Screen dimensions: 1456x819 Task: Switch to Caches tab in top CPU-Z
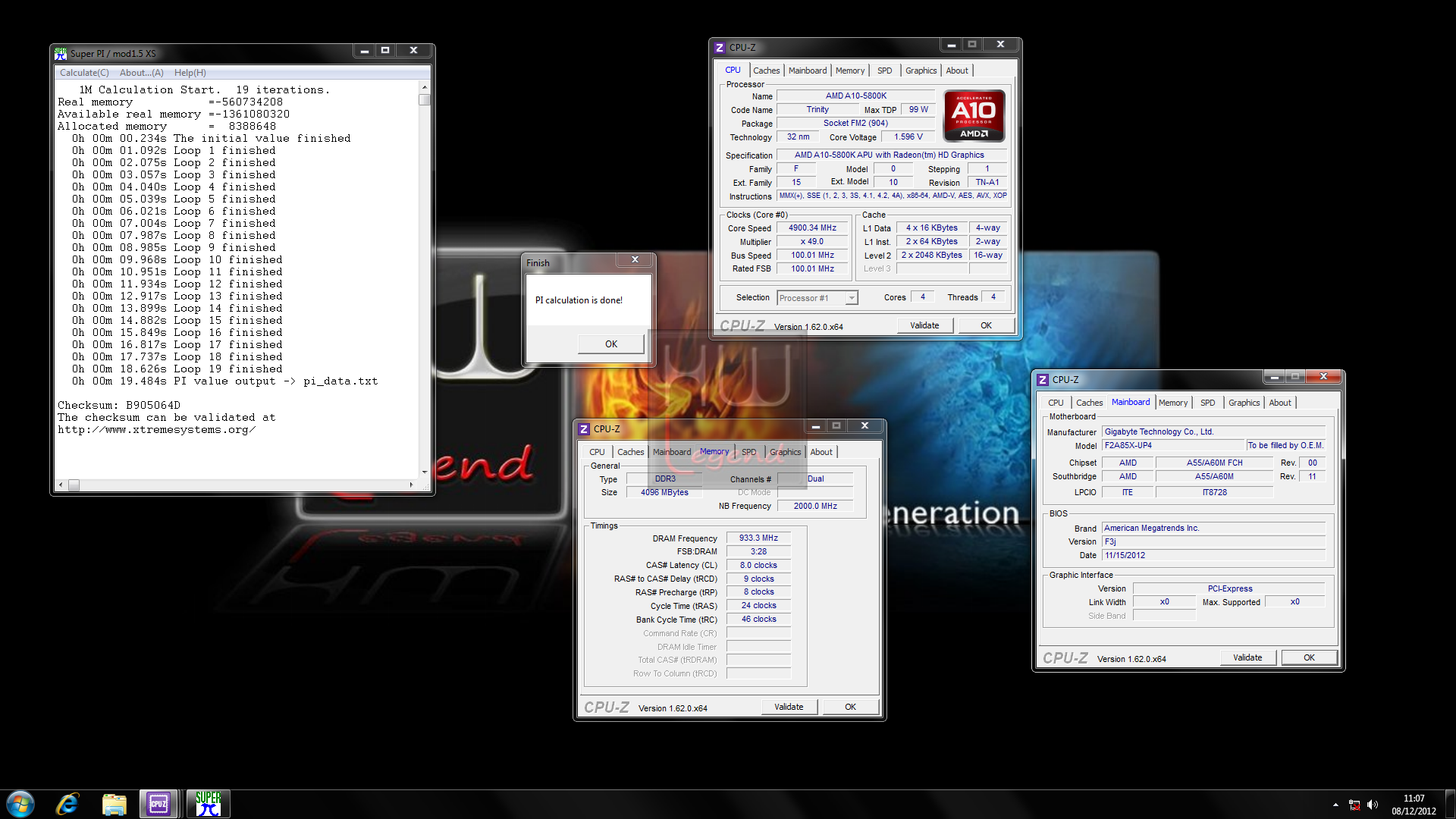[766, 71]
